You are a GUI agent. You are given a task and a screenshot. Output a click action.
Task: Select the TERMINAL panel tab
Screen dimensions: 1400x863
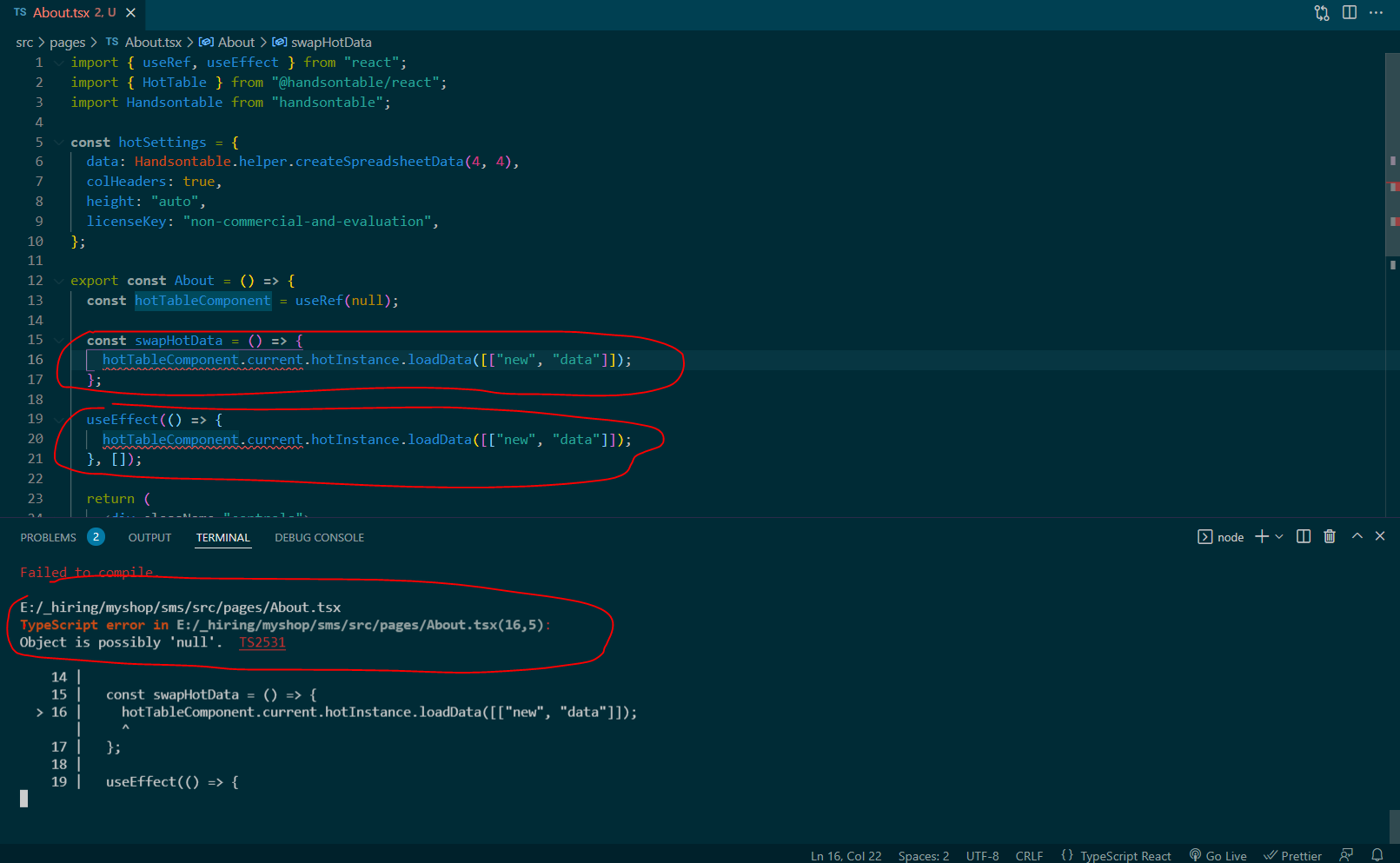click(x=223, y=538)
